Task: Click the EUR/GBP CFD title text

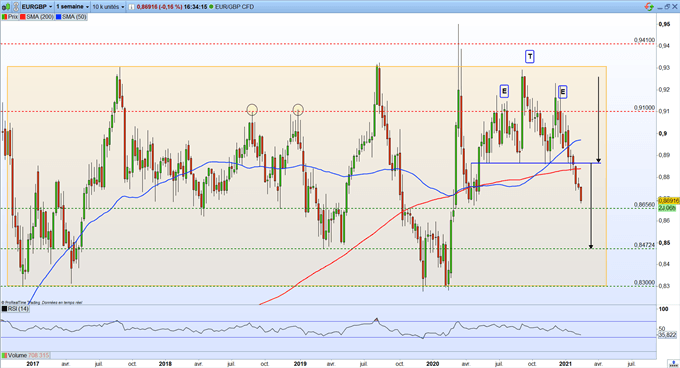Action: point(234,7)
